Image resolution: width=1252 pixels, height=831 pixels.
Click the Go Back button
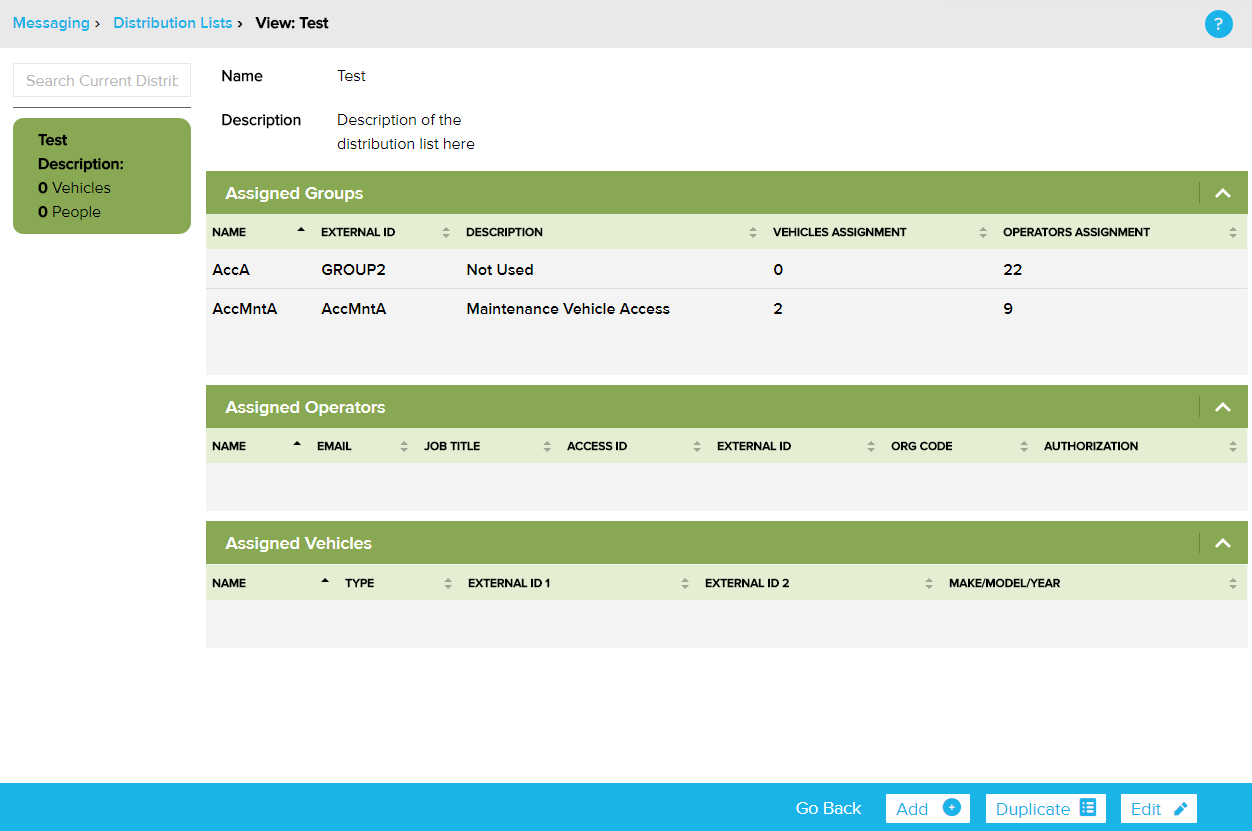828,808
